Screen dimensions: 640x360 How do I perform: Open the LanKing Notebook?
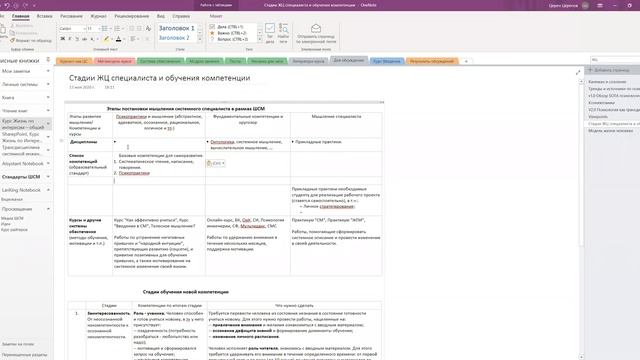pos(21,190)
